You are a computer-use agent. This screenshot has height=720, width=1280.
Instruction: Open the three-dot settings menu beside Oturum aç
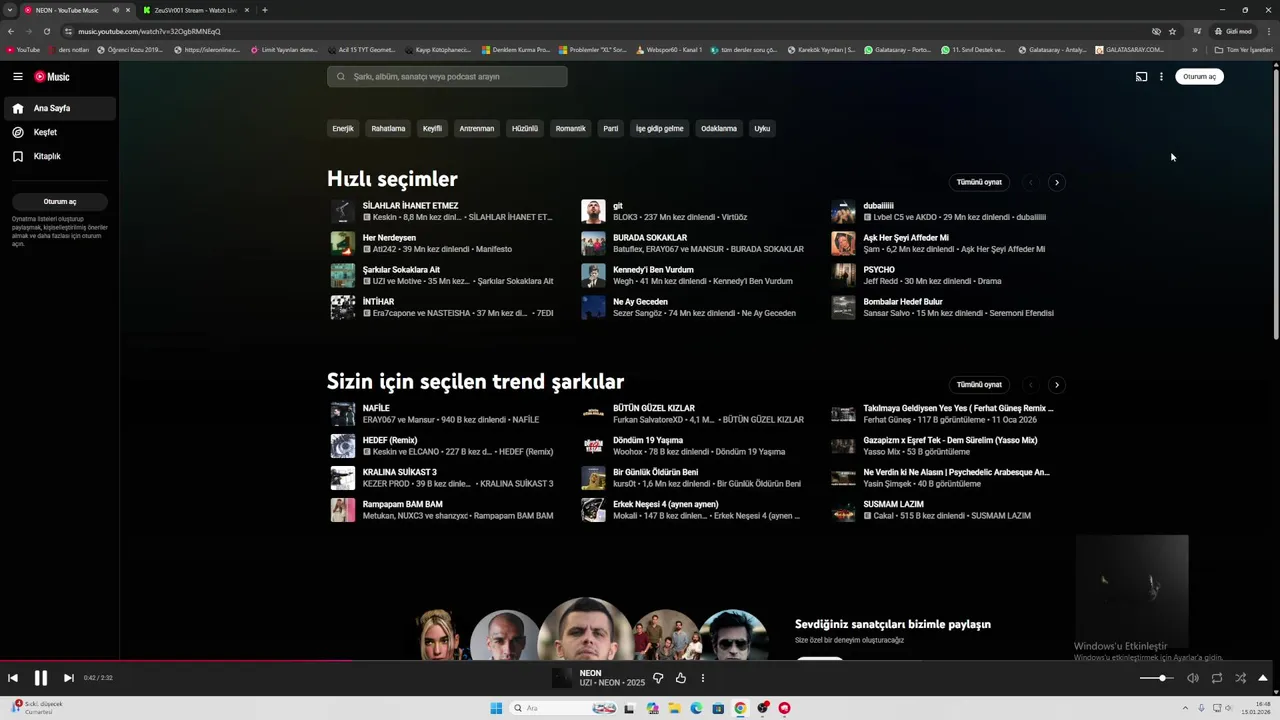point(1161,76)
